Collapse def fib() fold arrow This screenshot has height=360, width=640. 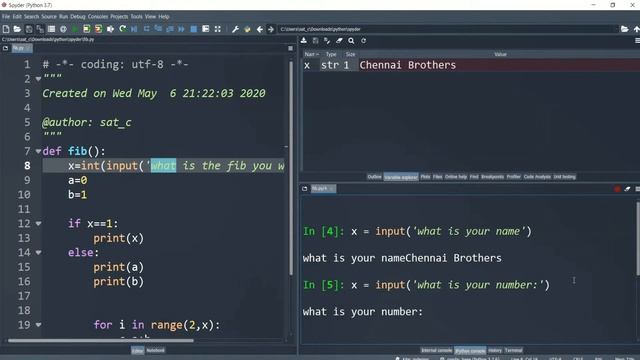coord(38,151)
